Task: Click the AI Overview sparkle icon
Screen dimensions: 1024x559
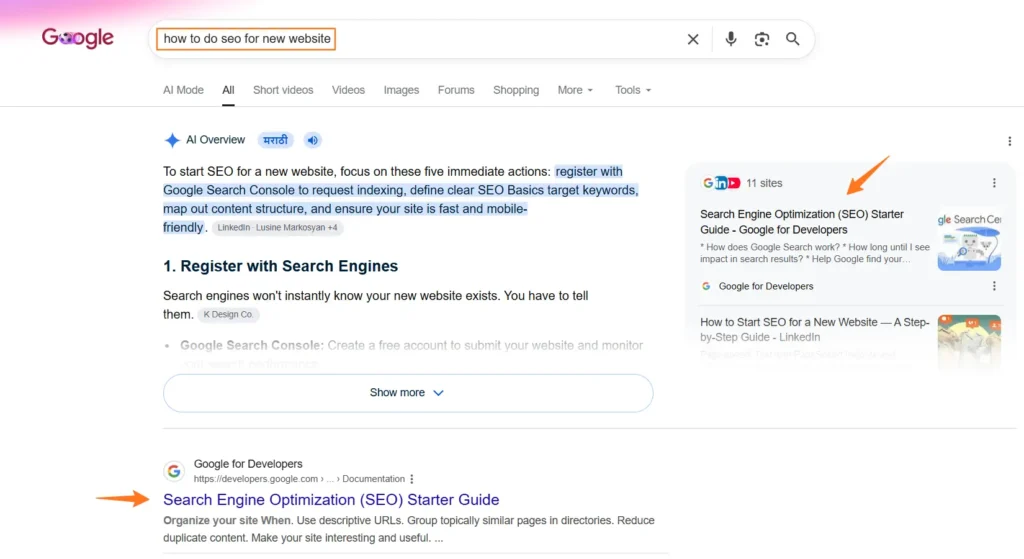Action: tap(172, 140)
